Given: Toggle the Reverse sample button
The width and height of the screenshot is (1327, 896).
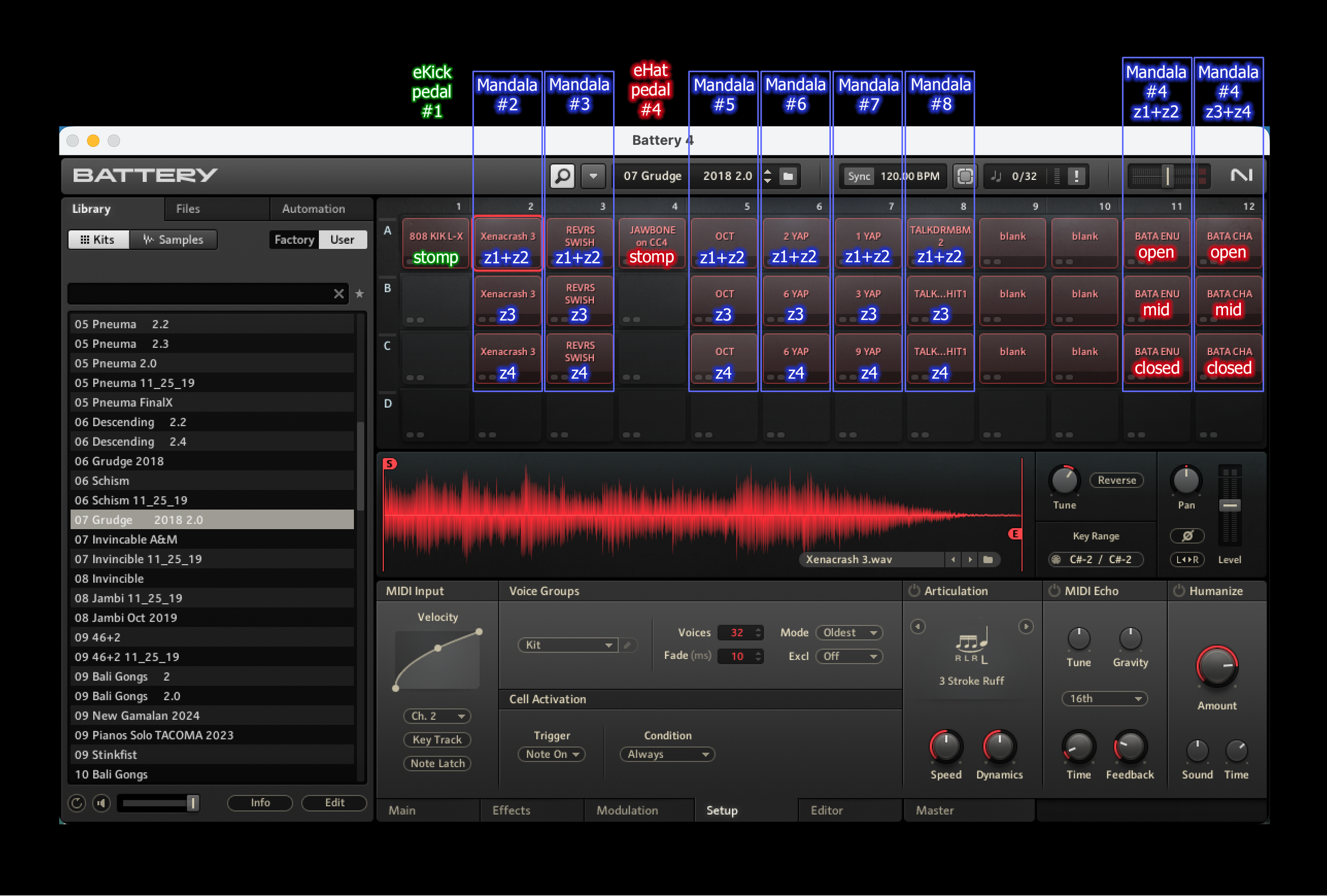Looking at the screenshot, I should pos(1116,480).
